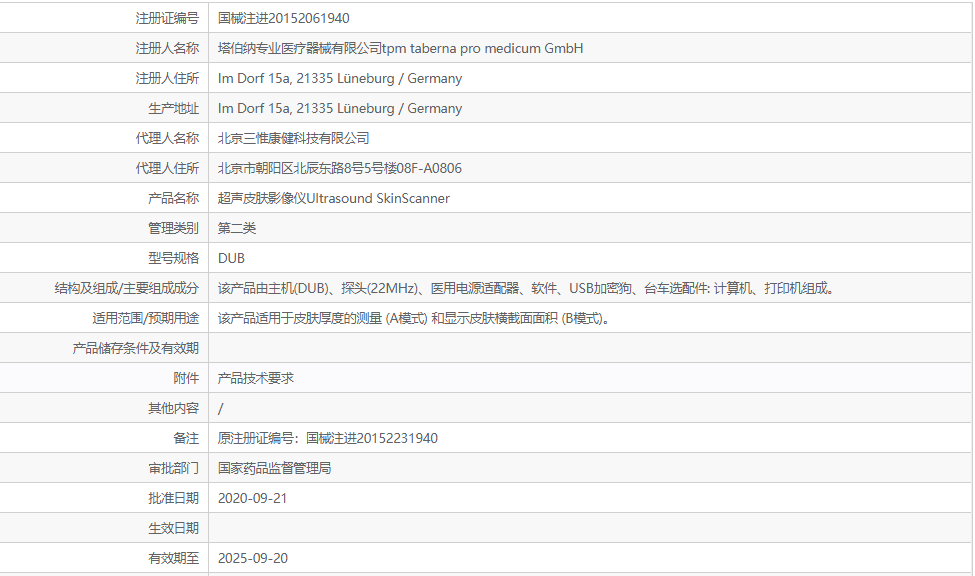Open the 产品技术要求 attachment text
975x576 pixels.
point(256,378)
